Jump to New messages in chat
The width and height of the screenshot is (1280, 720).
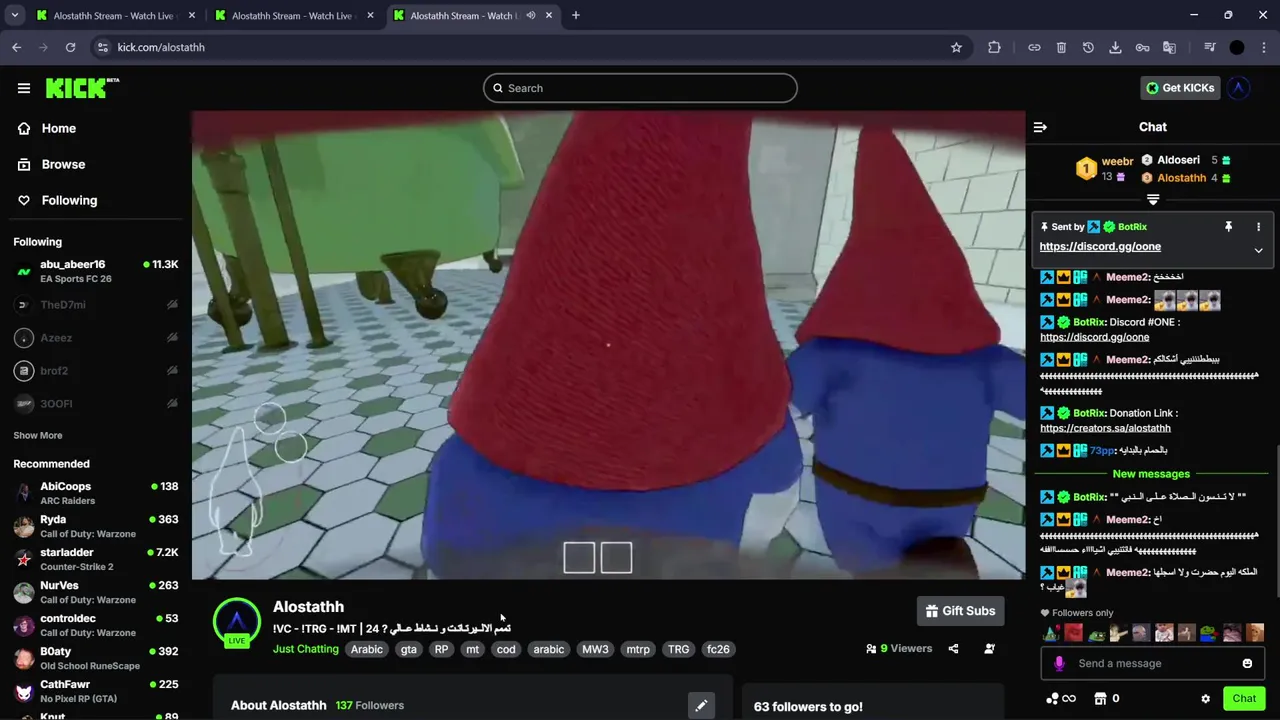point(1151,474)
